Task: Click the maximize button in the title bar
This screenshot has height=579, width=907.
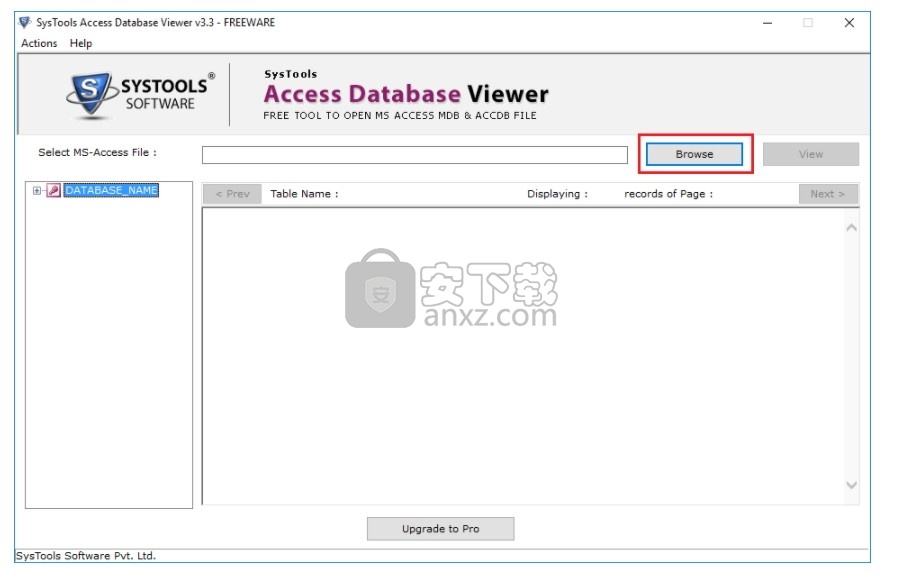Action: (808, 23)
